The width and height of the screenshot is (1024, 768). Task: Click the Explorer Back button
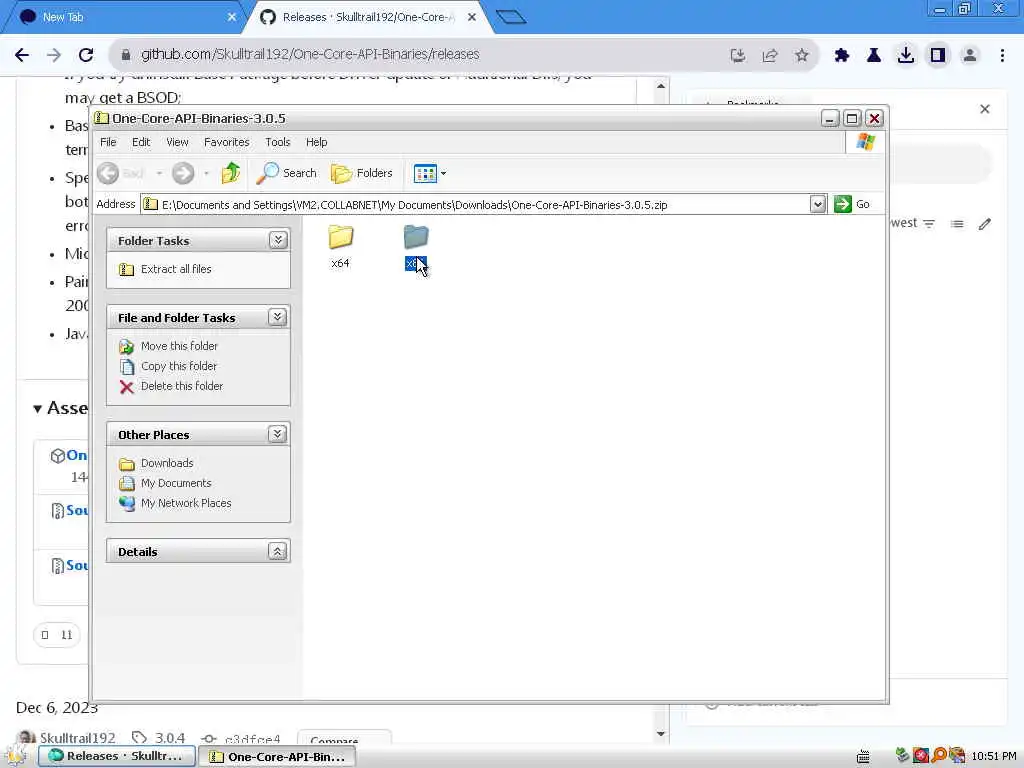pos(121,173)
